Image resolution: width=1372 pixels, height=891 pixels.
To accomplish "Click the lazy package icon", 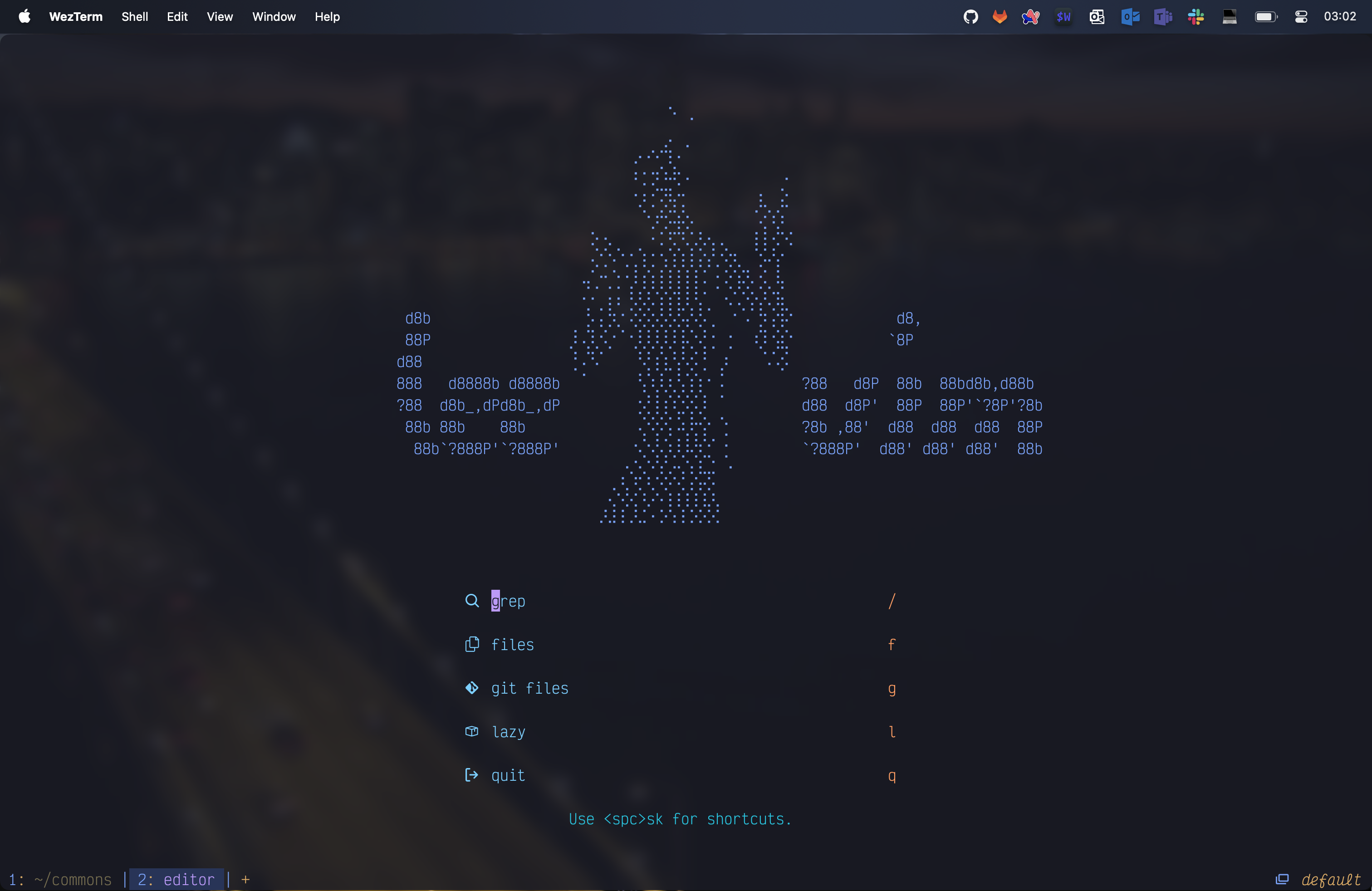I will click(x=471, y=731).
